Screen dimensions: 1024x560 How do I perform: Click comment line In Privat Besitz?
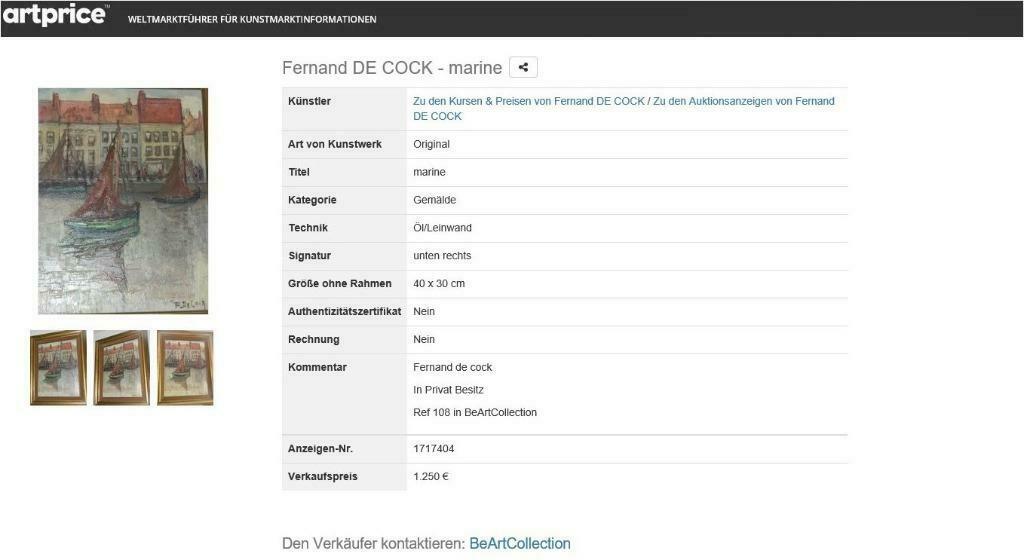448,390
